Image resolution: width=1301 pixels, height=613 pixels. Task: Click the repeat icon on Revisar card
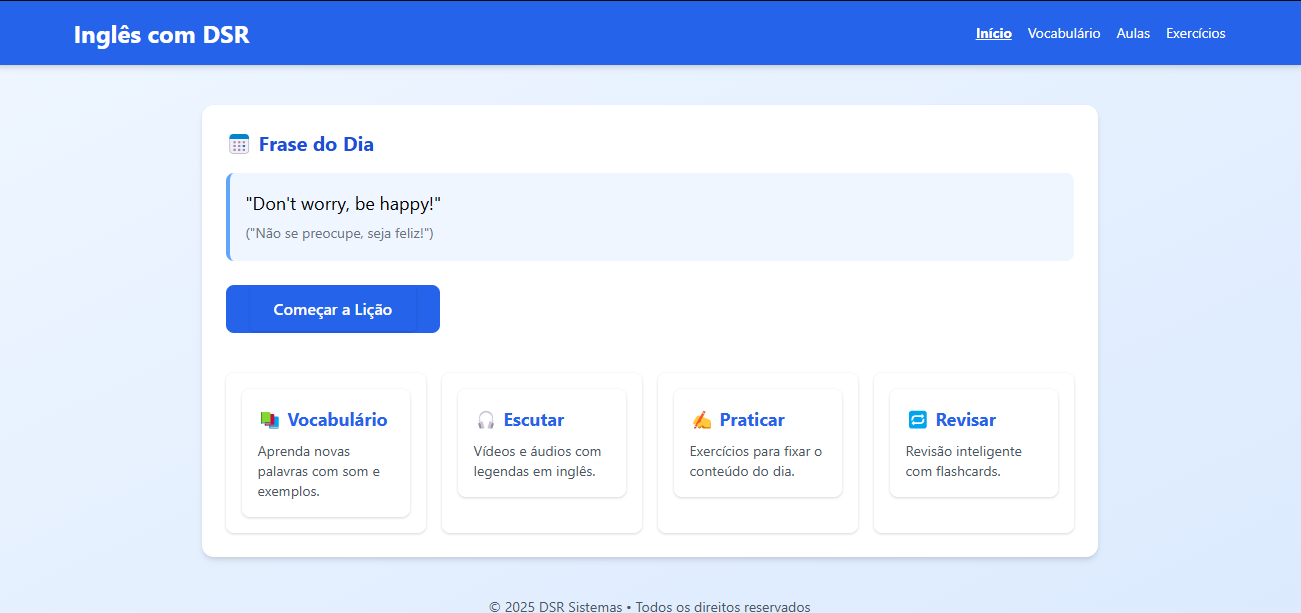(918, 420)
